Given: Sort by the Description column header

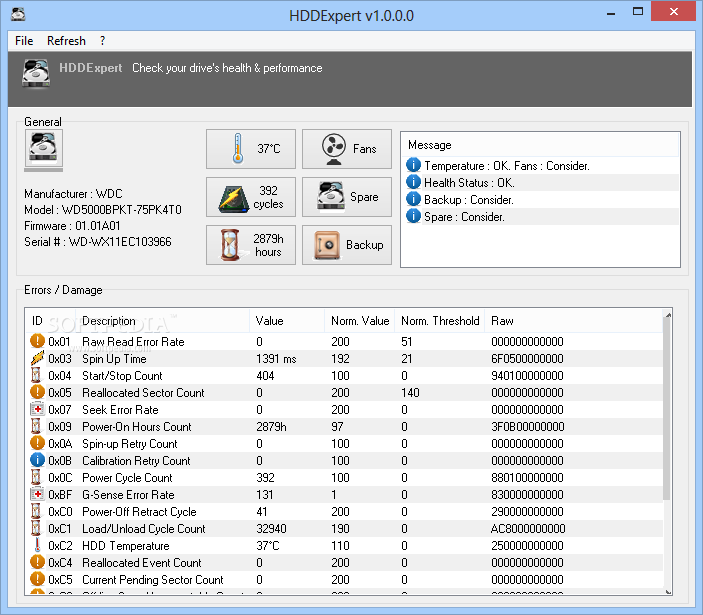Looking at the screenshot, I should tap(108, 321).
